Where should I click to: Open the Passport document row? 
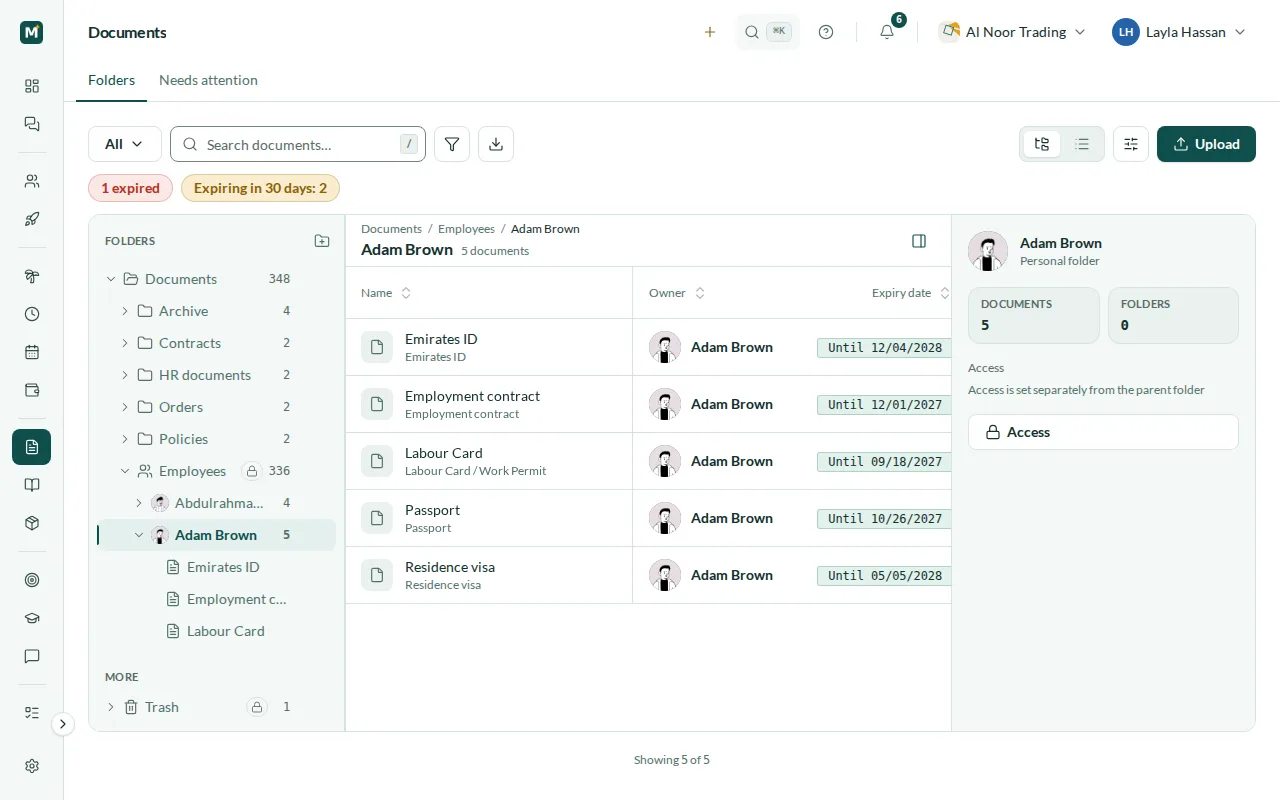[648, 518]
